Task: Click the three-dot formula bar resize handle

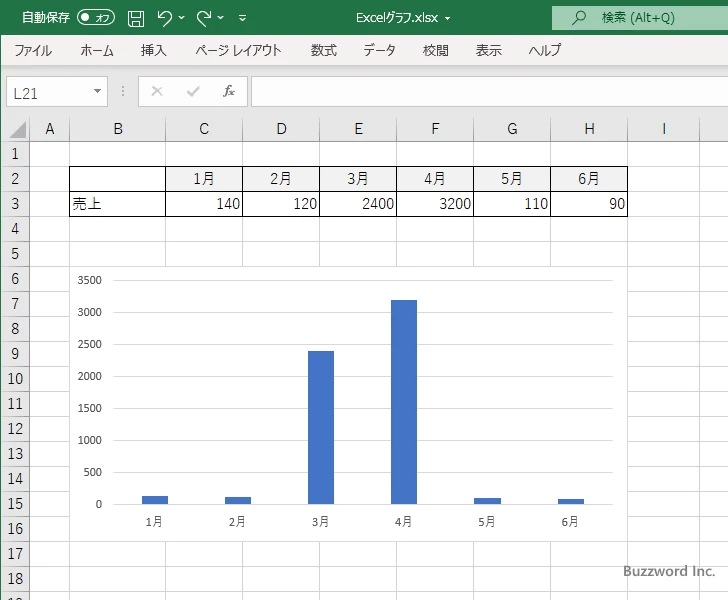Action: [123, 91]
